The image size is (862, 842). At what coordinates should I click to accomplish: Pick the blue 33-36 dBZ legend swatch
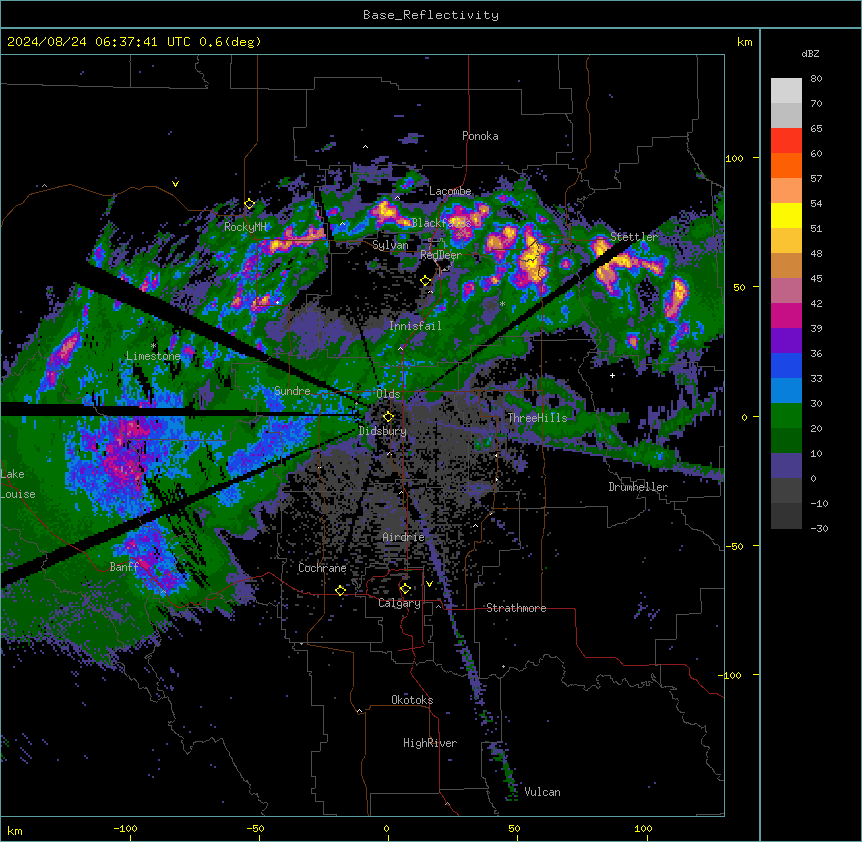786,365
